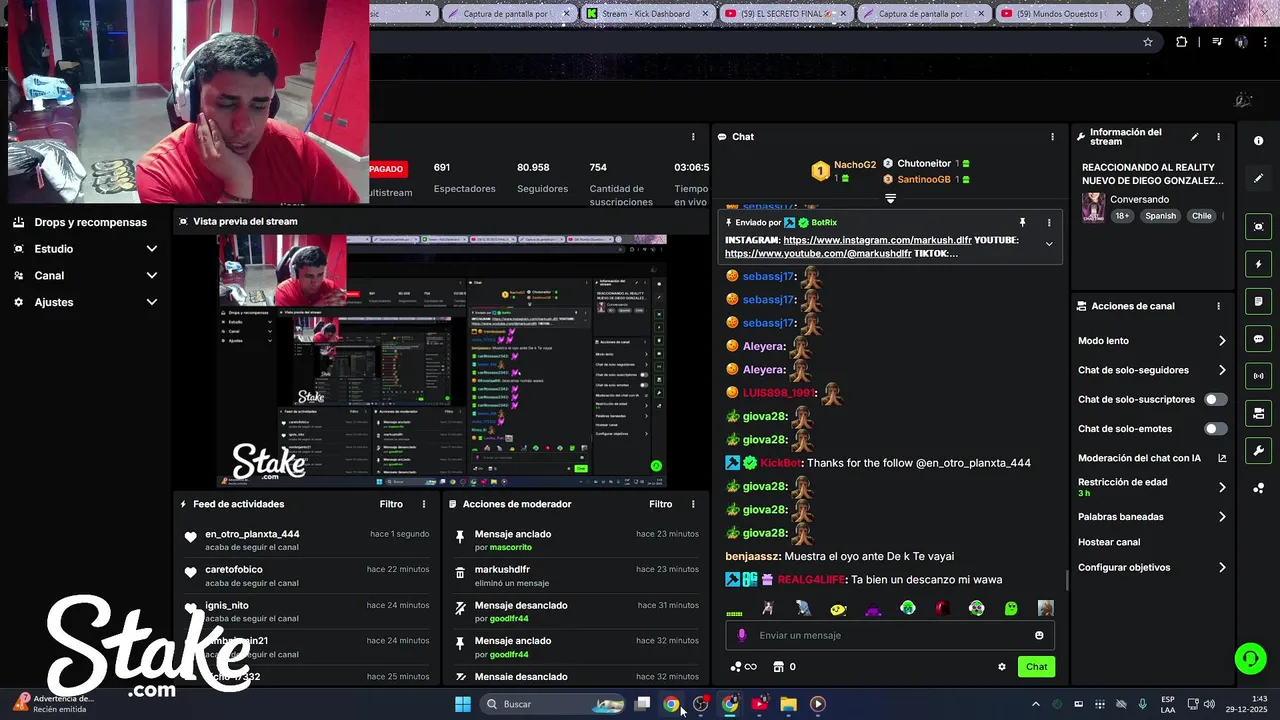The image size is (1280, 720).
Task: Open Windows Start button on taskbar
Action: click(463, 704)
